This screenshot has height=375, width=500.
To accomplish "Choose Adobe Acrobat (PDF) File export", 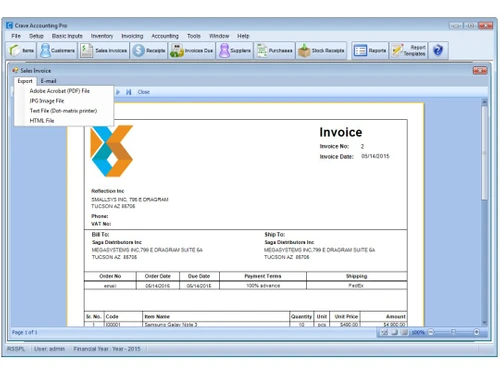I will 64,91.
